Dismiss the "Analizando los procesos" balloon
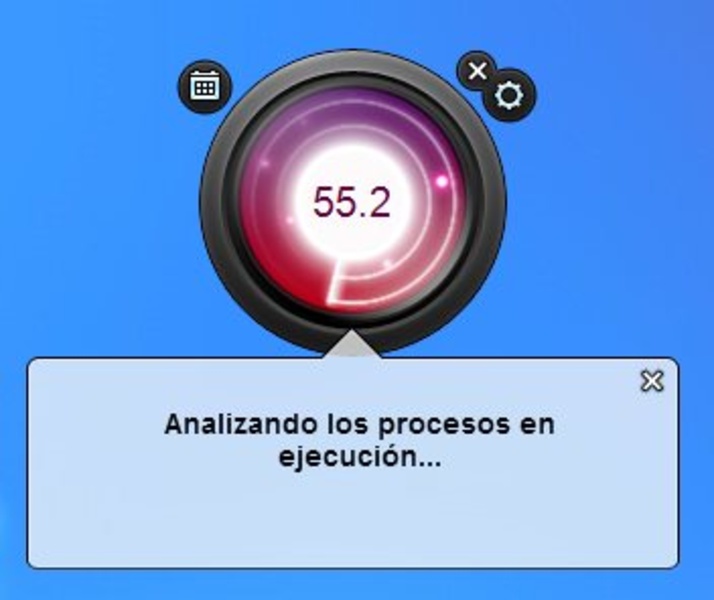The width and height of the screenshot is (714, 600). pos(652,381)
